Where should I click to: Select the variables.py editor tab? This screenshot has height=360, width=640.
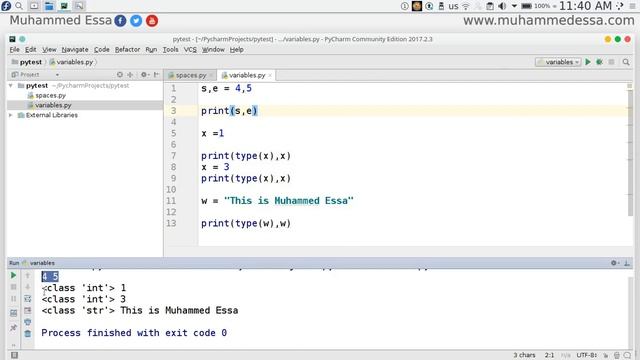point(246,75)
